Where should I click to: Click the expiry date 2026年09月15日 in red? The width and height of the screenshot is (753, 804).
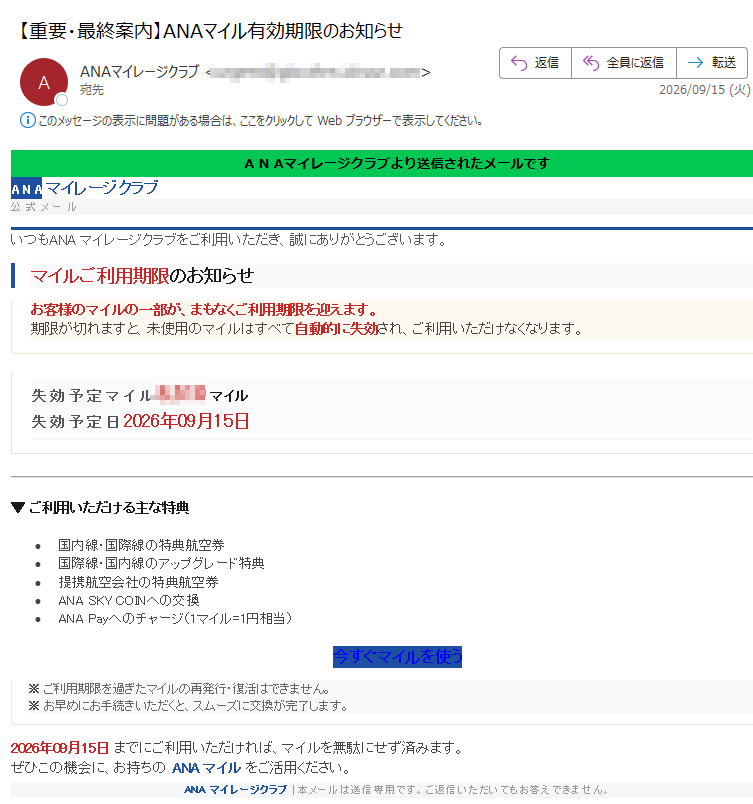(x=186, y=421)
